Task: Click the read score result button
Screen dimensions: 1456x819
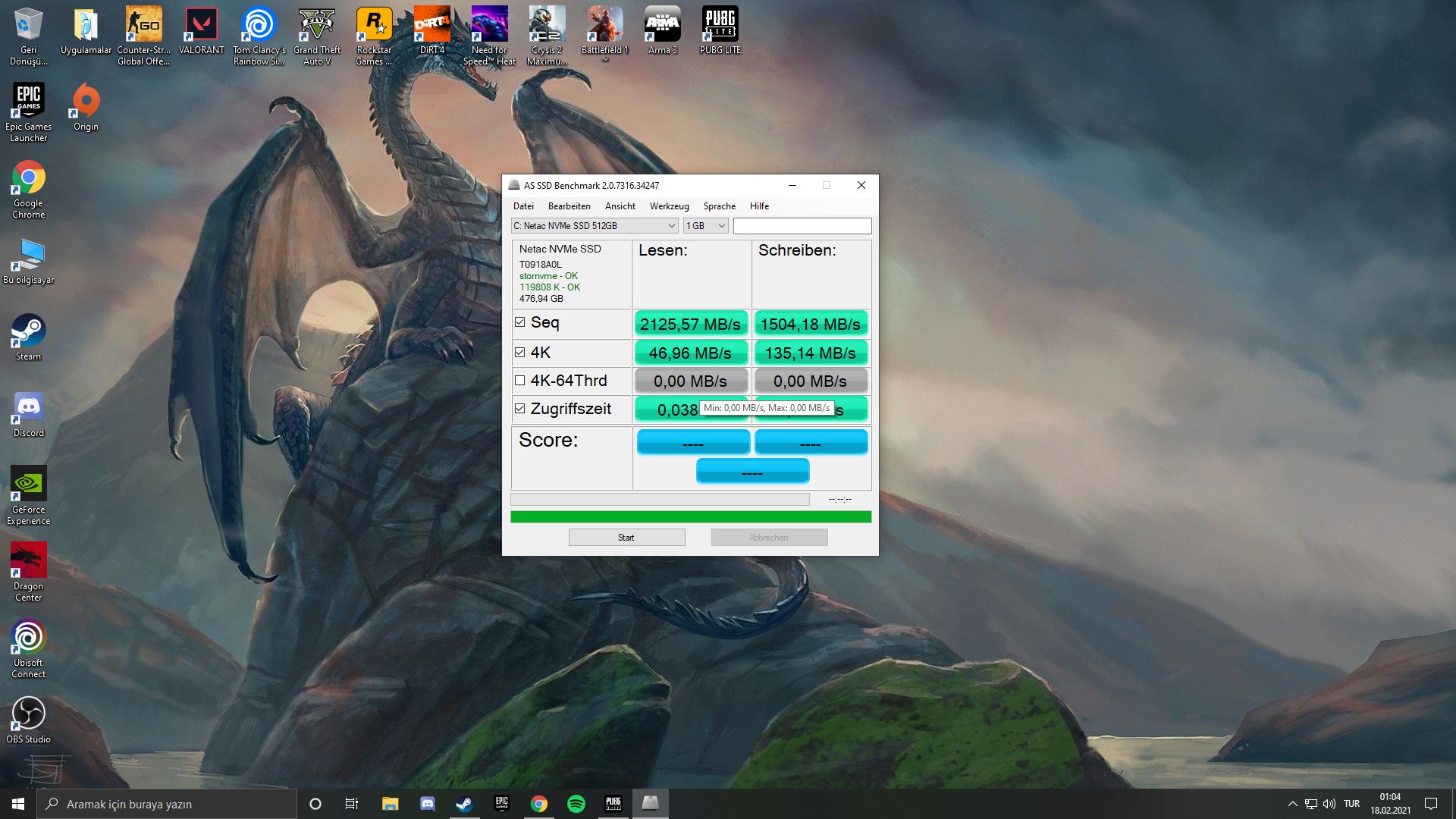Action: click(x=693, y=441)
